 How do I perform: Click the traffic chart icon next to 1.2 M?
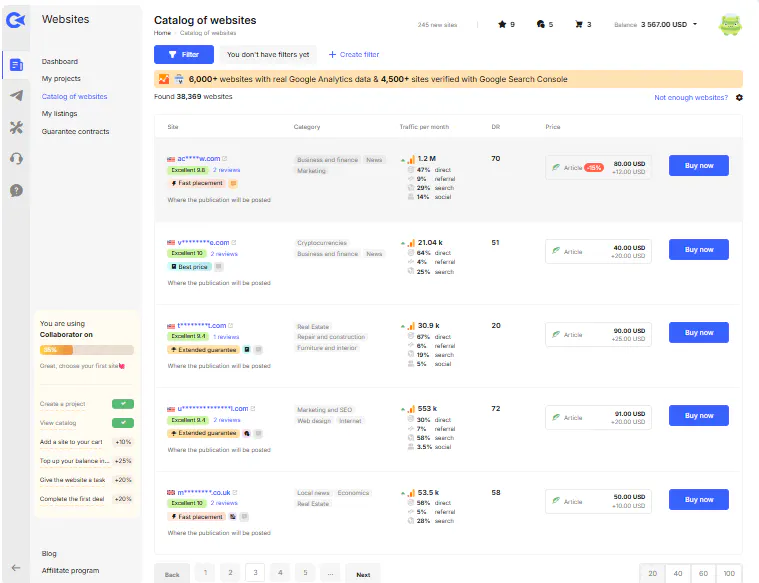click(x=411, y=159)
